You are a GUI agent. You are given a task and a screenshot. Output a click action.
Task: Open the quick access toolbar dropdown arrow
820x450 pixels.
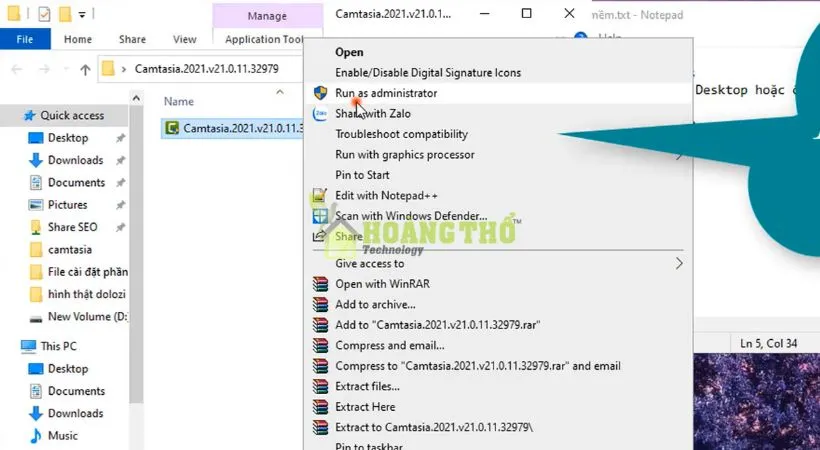click(82, 15)
